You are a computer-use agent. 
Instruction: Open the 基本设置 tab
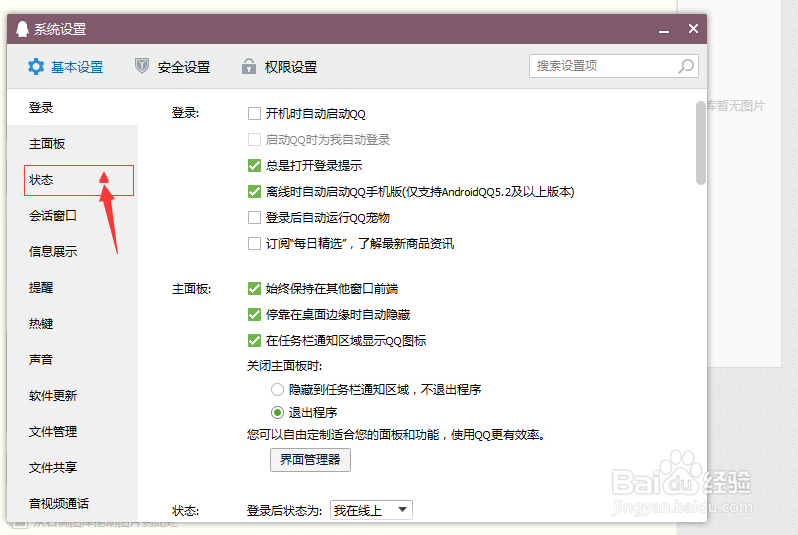point(66,67)
